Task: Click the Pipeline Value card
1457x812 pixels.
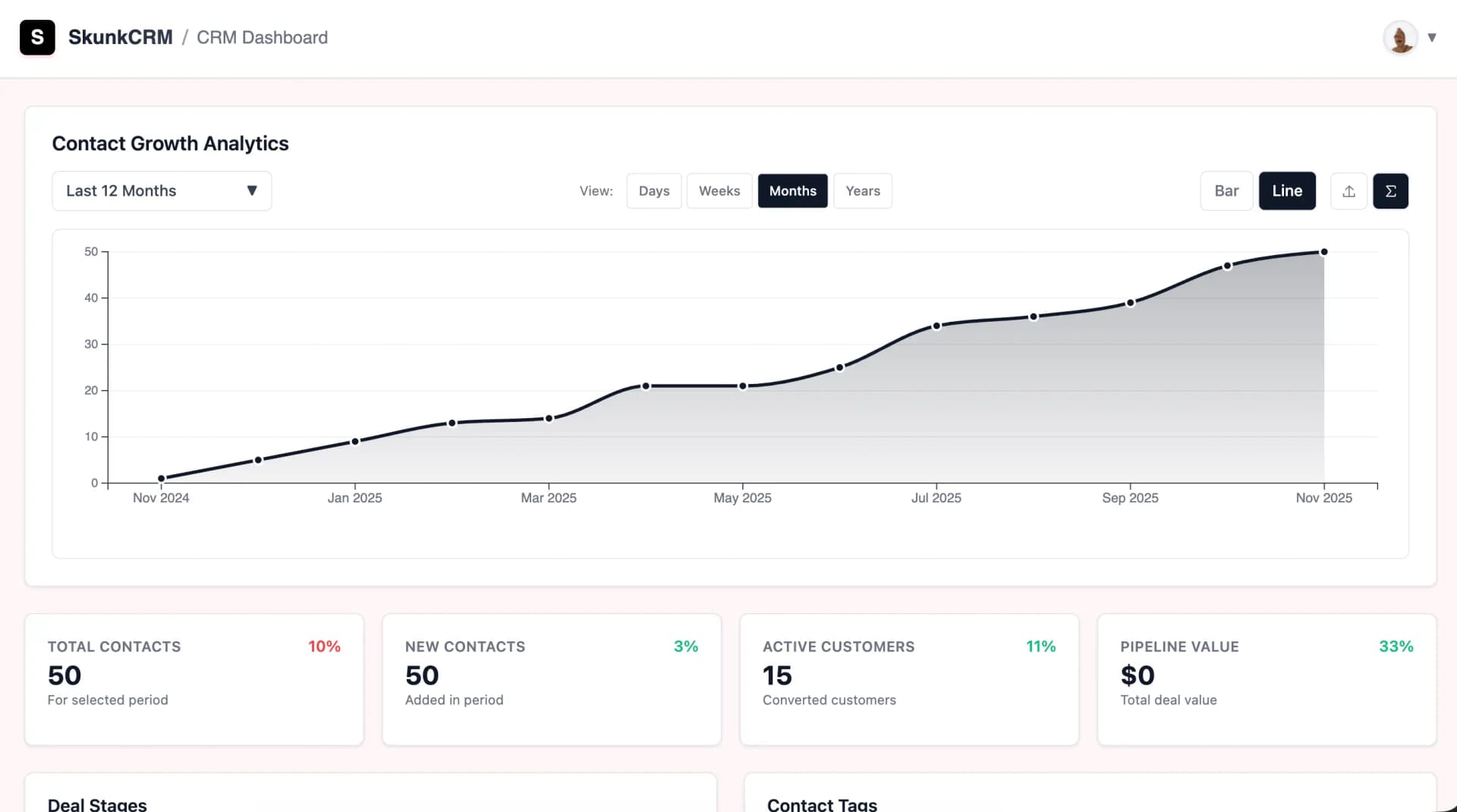Action: point(1266,679)
